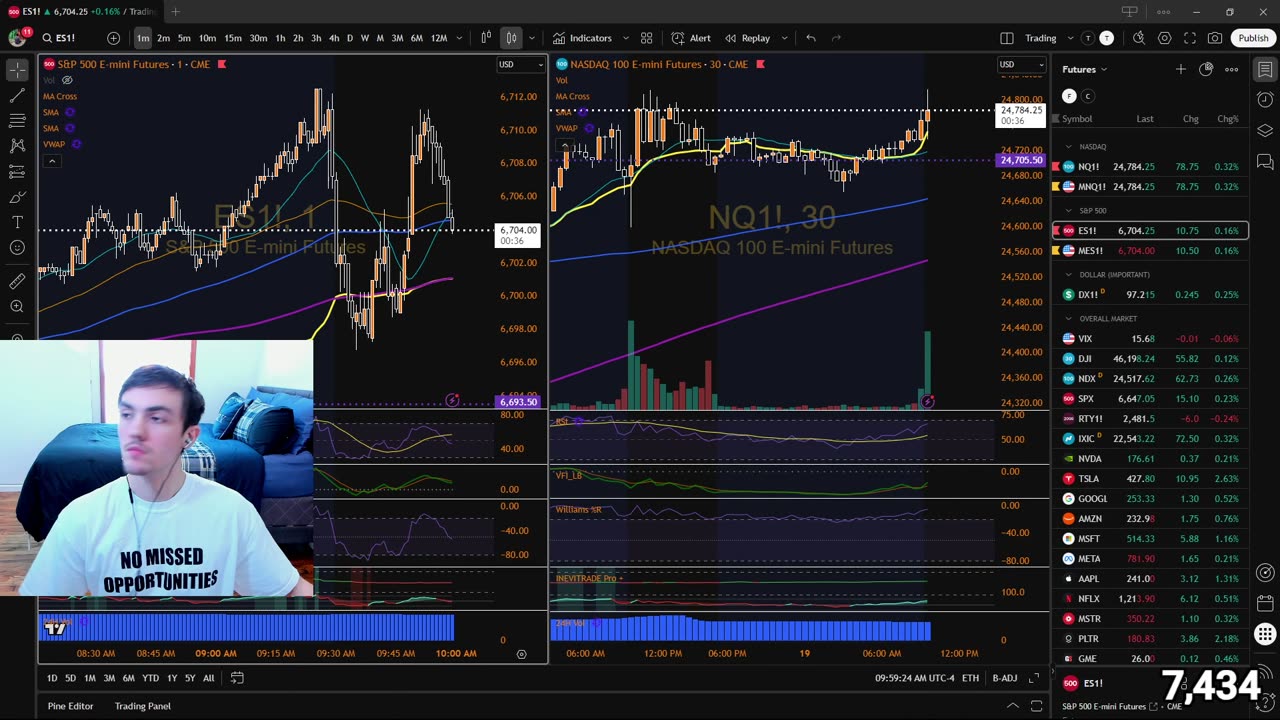Image resolution: width=1280 pixels, height=720 pixels.
Task: Select the bars chart style icon
Action: pos(486,38)
